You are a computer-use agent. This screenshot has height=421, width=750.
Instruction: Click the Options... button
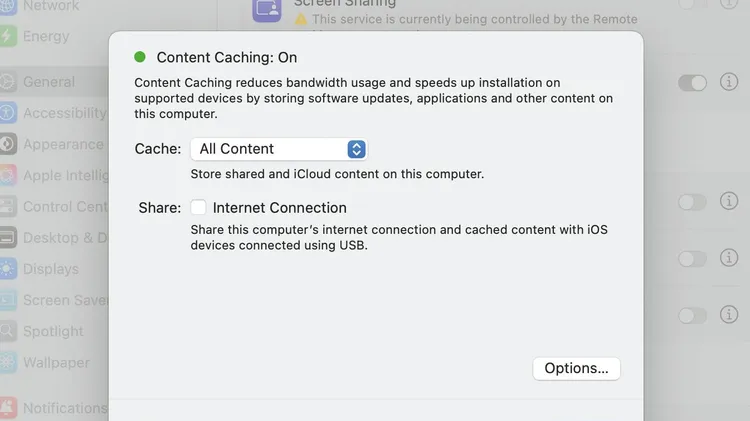576,368
